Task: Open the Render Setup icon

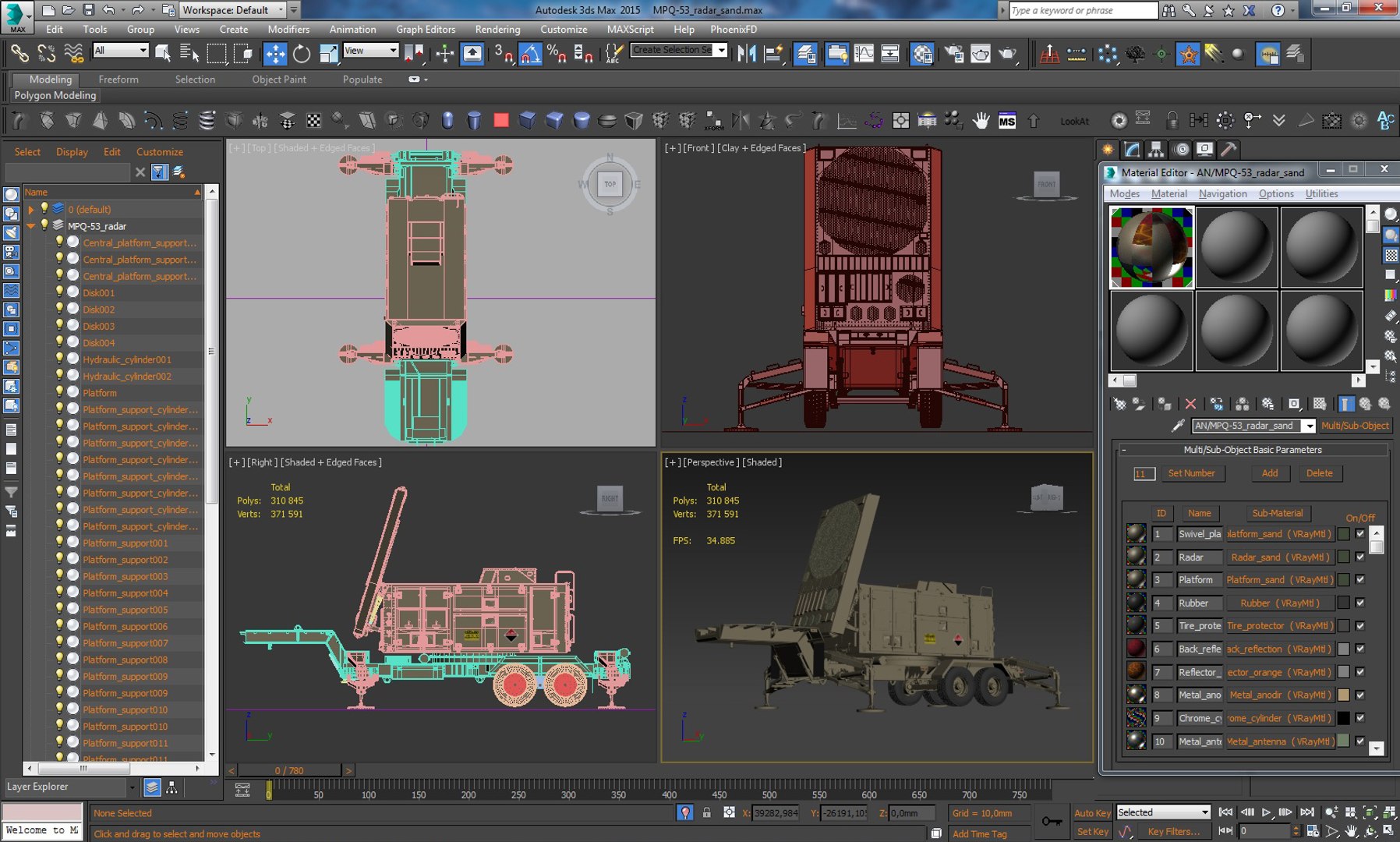Action: tap(954, 54)
